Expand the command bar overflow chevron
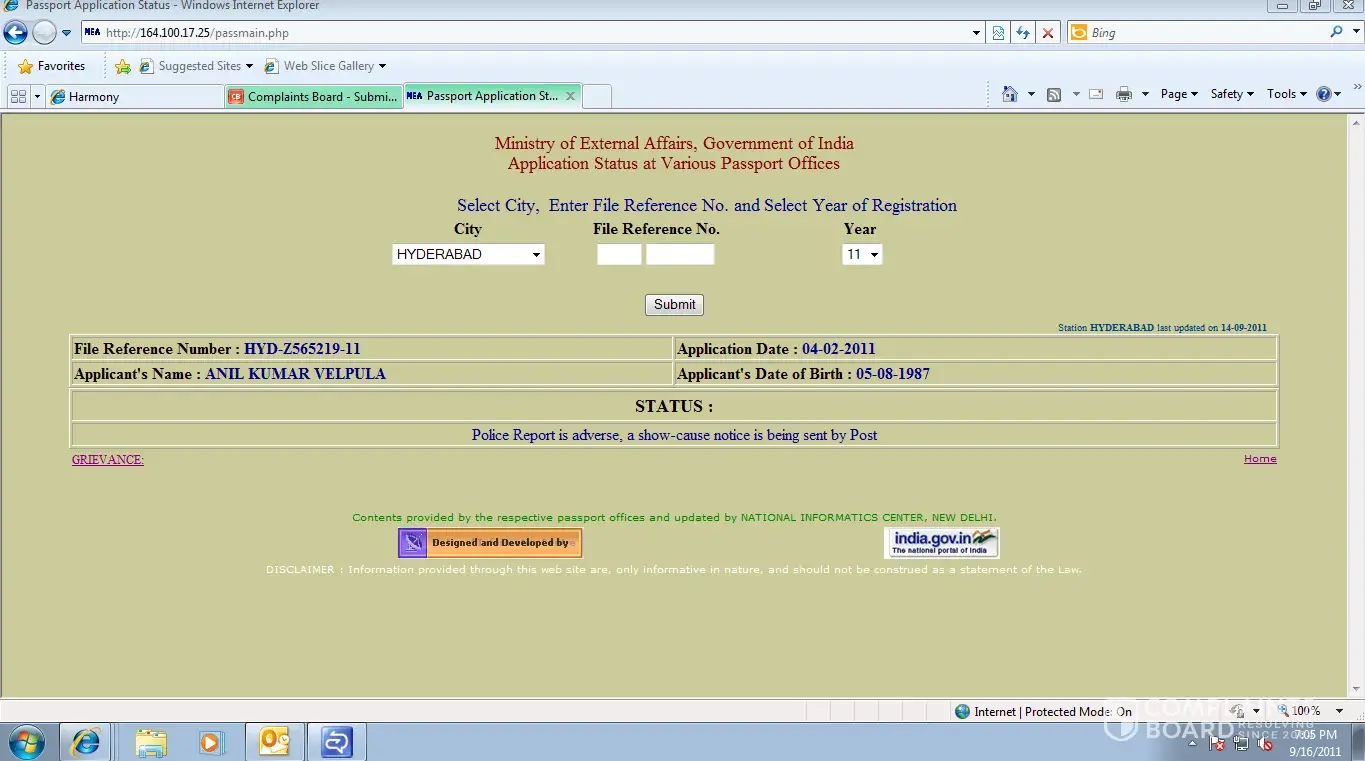1365x761 pixels. pos(1357,88)
